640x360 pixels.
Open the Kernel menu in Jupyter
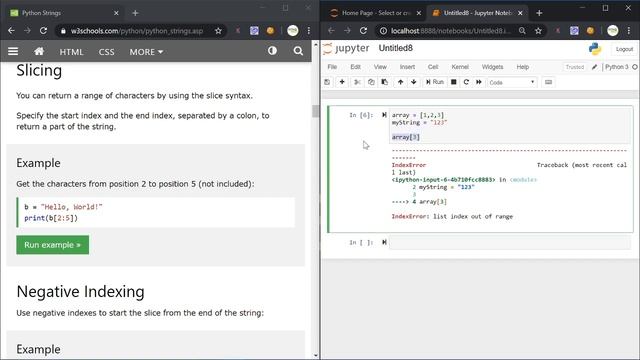point(460,67)
